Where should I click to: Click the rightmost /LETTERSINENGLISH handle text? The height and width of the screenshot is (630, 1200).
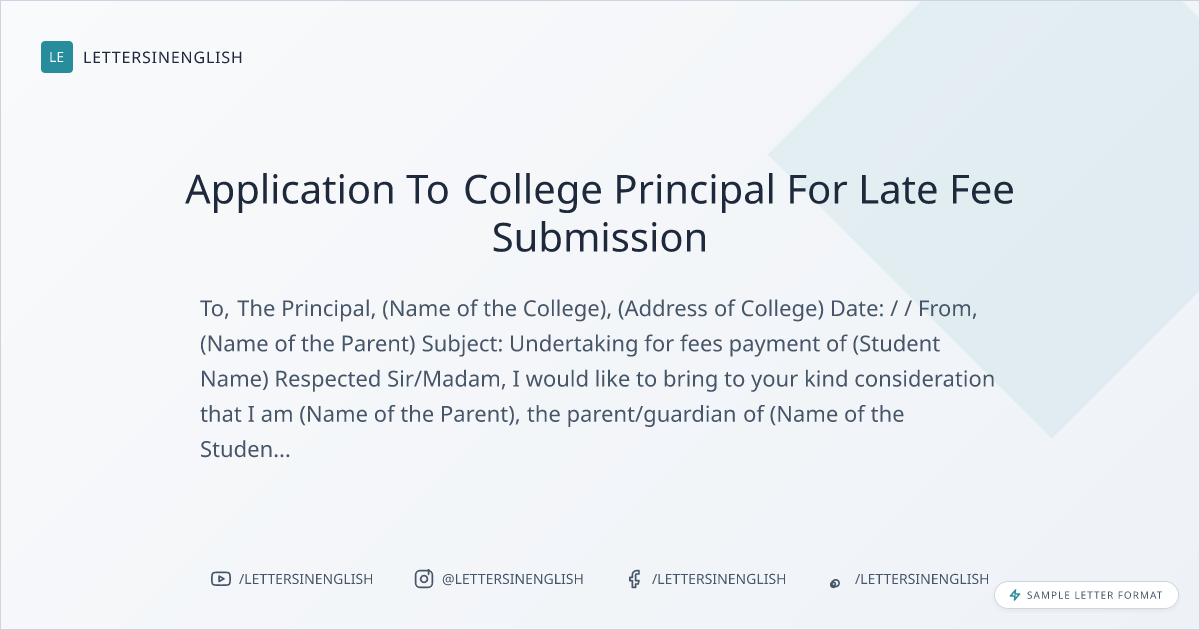(921, 579)
